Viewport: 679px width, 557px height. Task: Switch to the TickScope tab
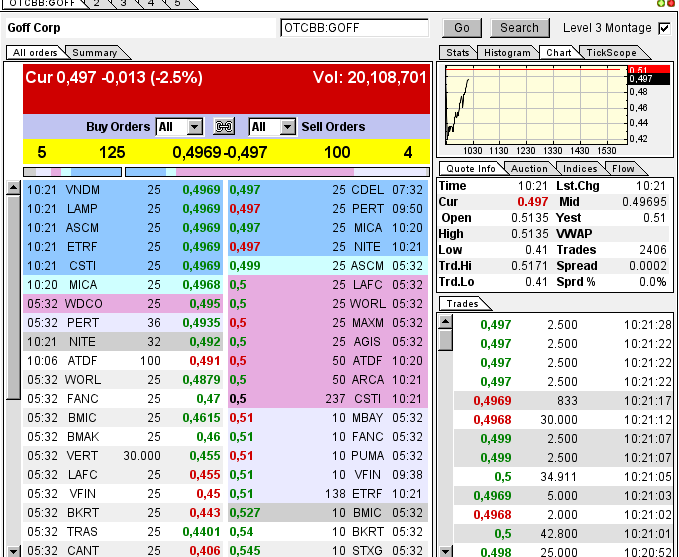click(x=611, y=52)
